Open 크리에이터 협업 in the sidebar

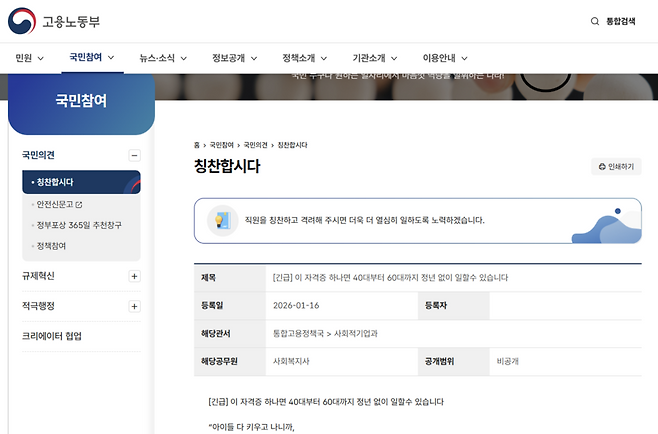pos(52,336)
